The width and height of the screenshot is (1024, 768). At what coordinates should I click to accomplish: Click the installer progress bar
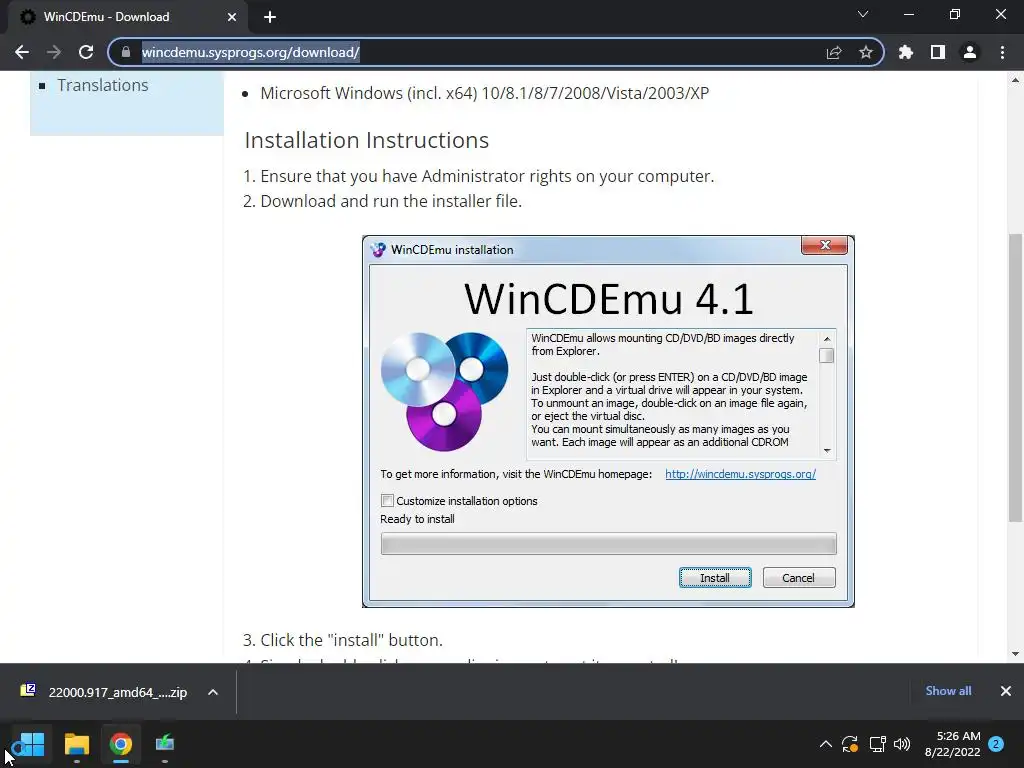(x=608, y=543)
